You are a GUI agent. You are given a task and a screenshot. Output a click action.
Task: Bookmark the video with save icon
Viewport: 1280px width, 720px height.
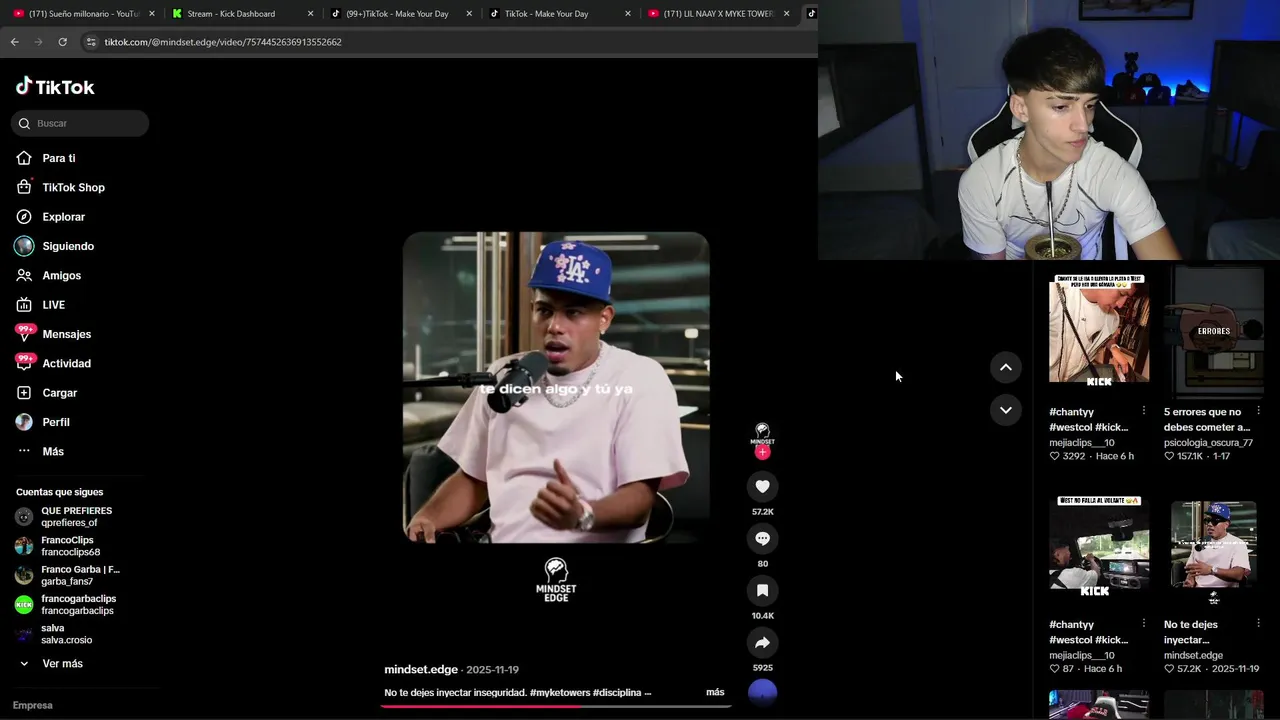pyautogui.click(x=762, y=590)
